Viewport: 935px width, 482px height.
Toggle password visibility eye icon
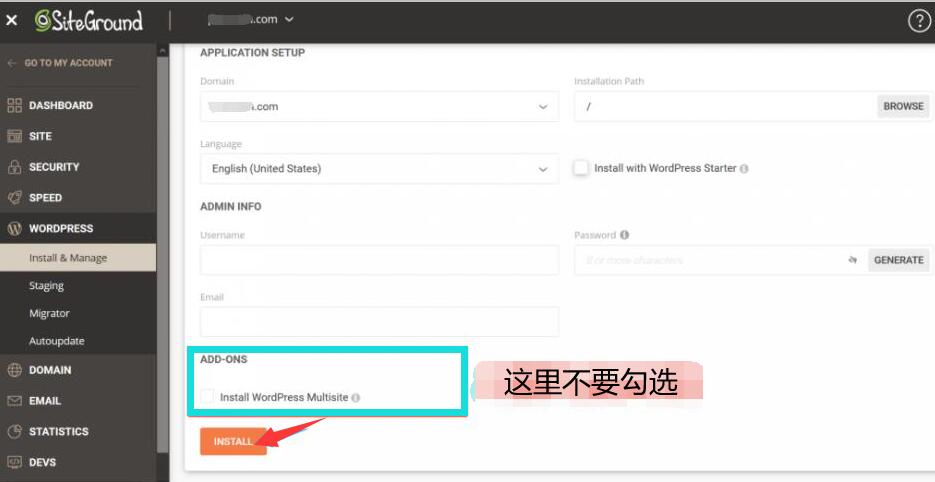click(x=852, y=260)
